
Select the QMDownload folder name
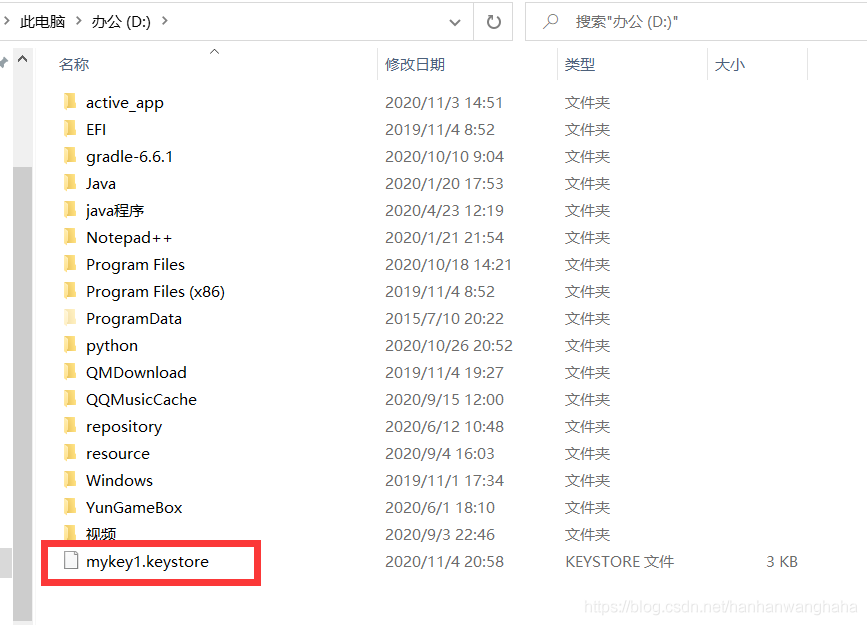pyautogui.click(x=136, y=373)
